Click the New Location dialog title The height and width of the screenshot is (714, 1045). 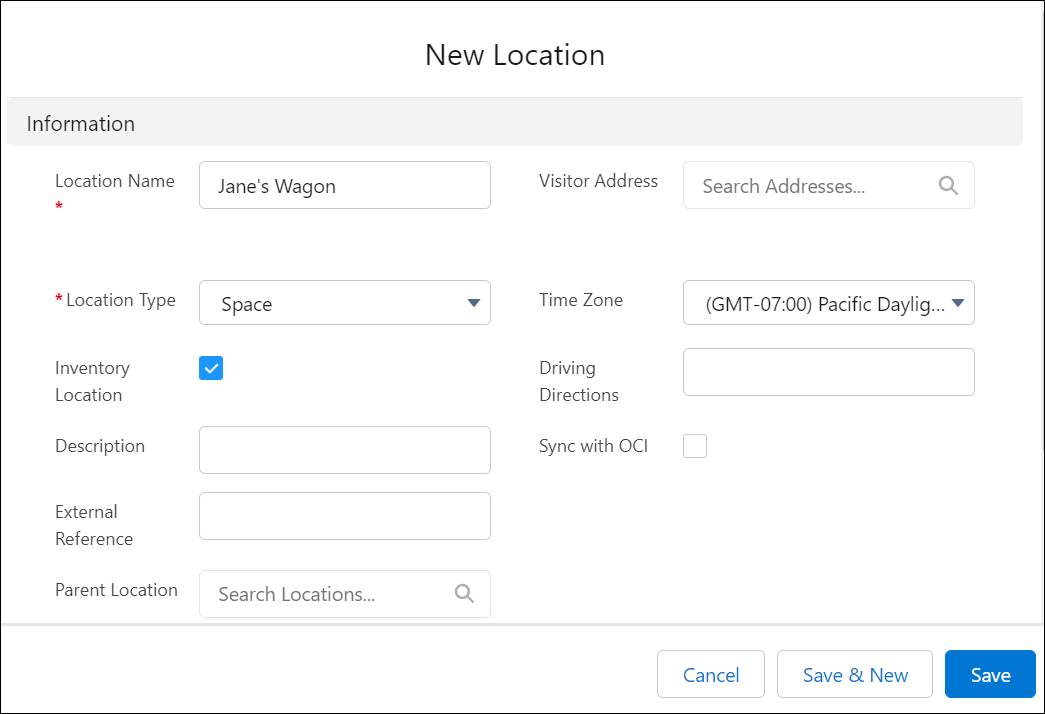point(515,55)
